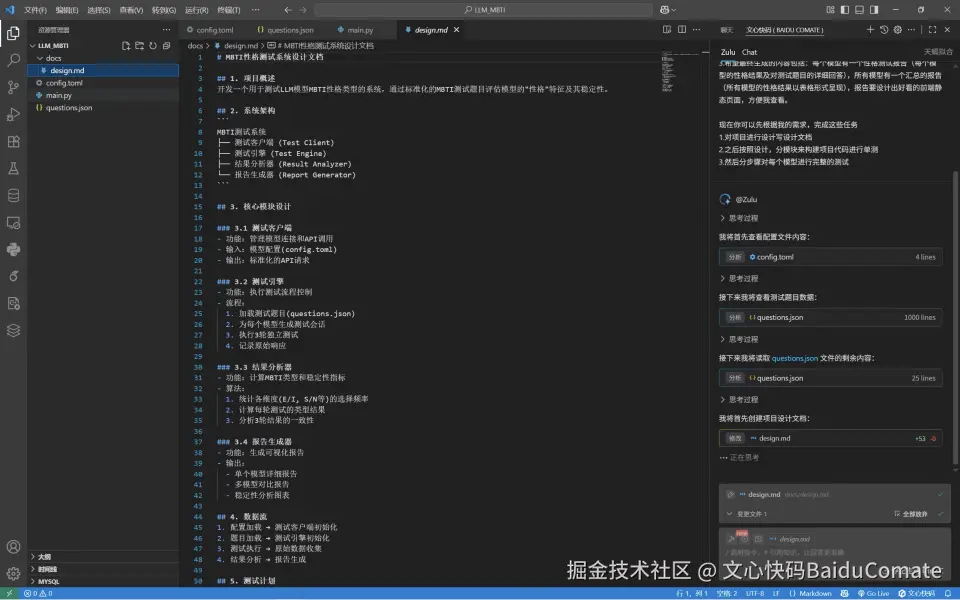The height and width of the screenshot is (600, 960).
Task: Open the 查看(V) menu
Action: [x=131, y=10]
